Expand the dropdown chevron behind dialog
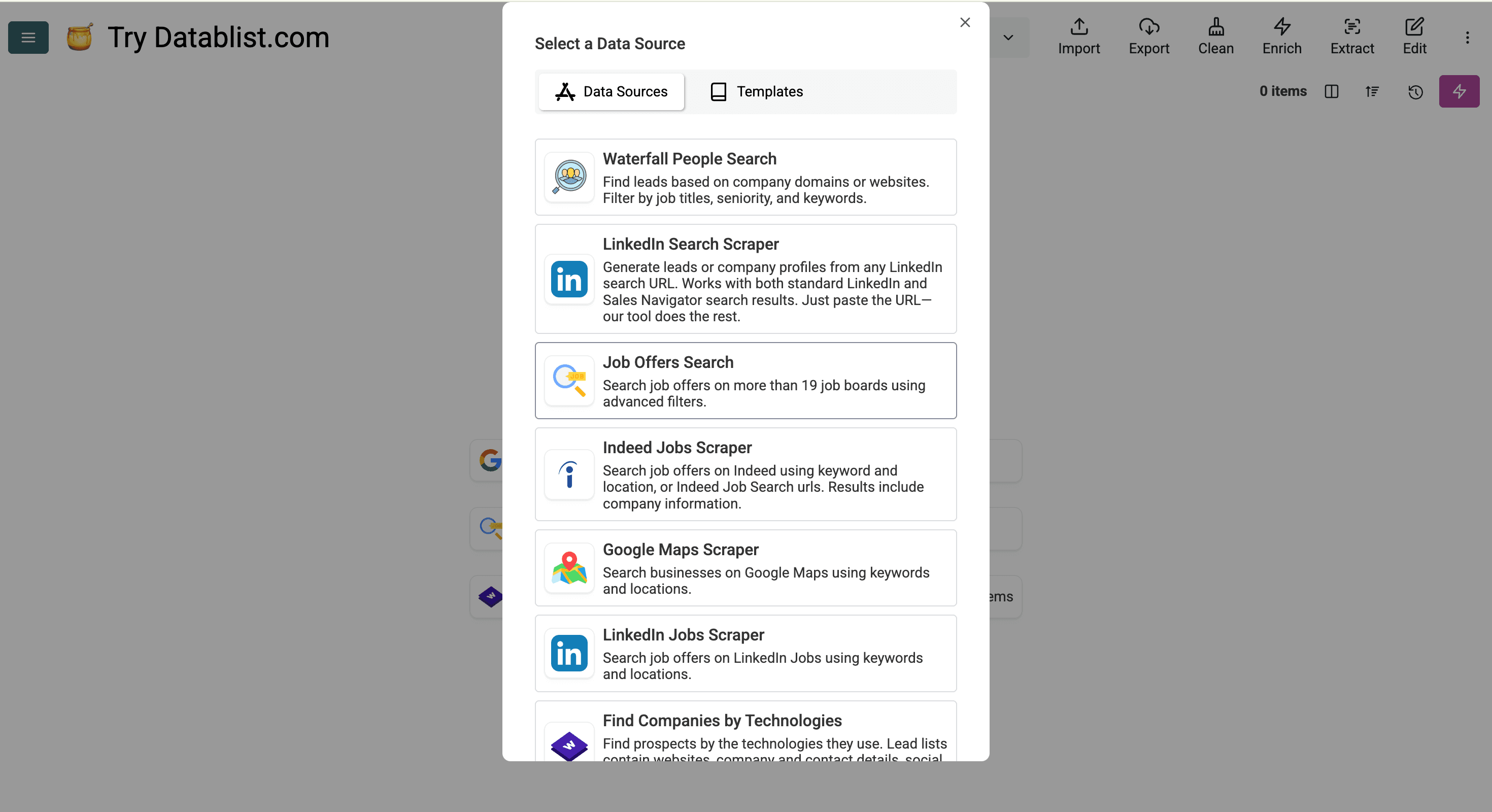This screenshot has height=812, width=1492. point(1008,38)
